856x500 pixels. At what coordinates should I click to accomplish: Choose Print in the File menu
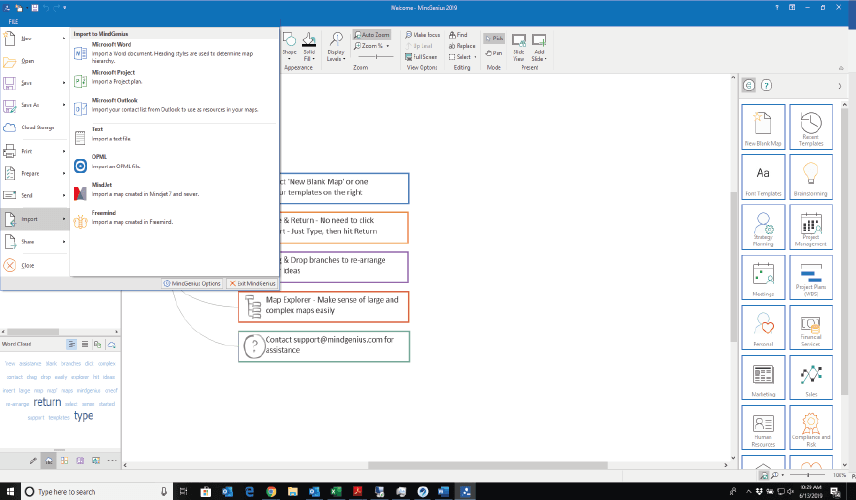click(34, 151)
